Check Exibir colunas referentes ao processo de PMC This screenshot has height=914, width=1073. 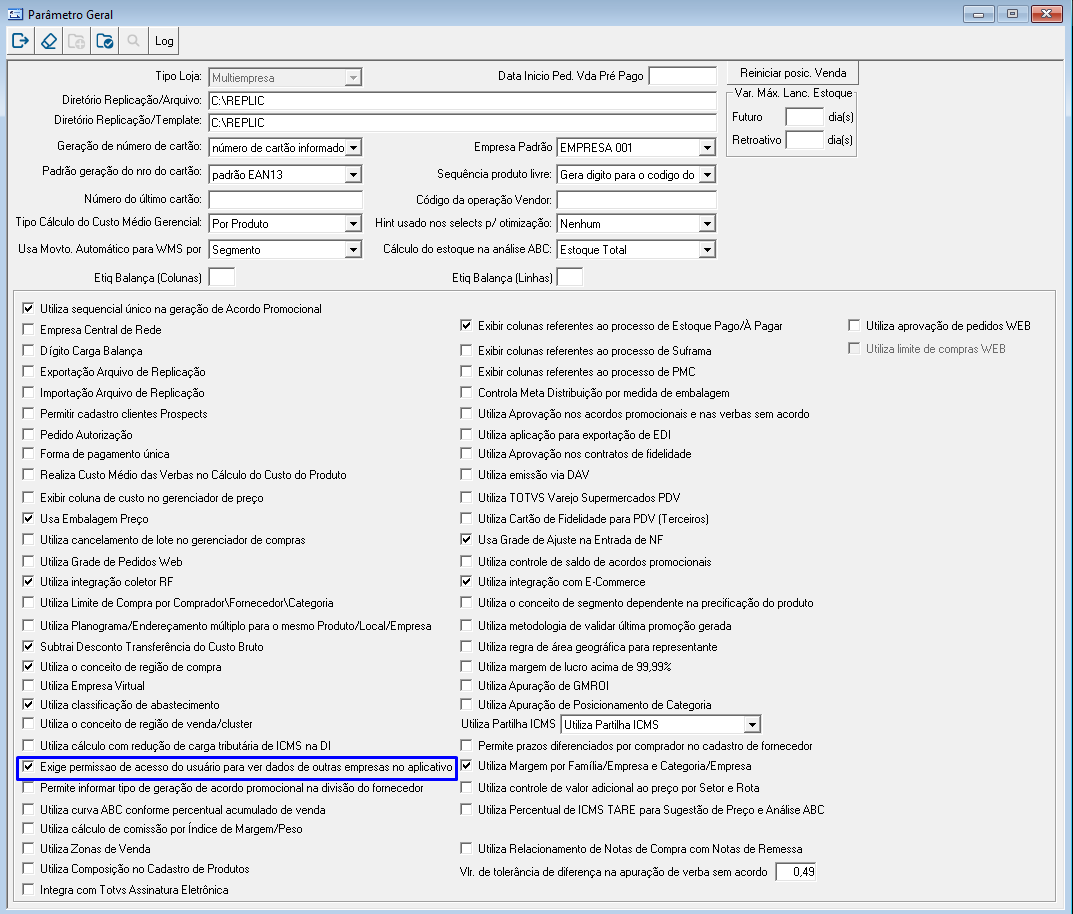click(466, 371)
